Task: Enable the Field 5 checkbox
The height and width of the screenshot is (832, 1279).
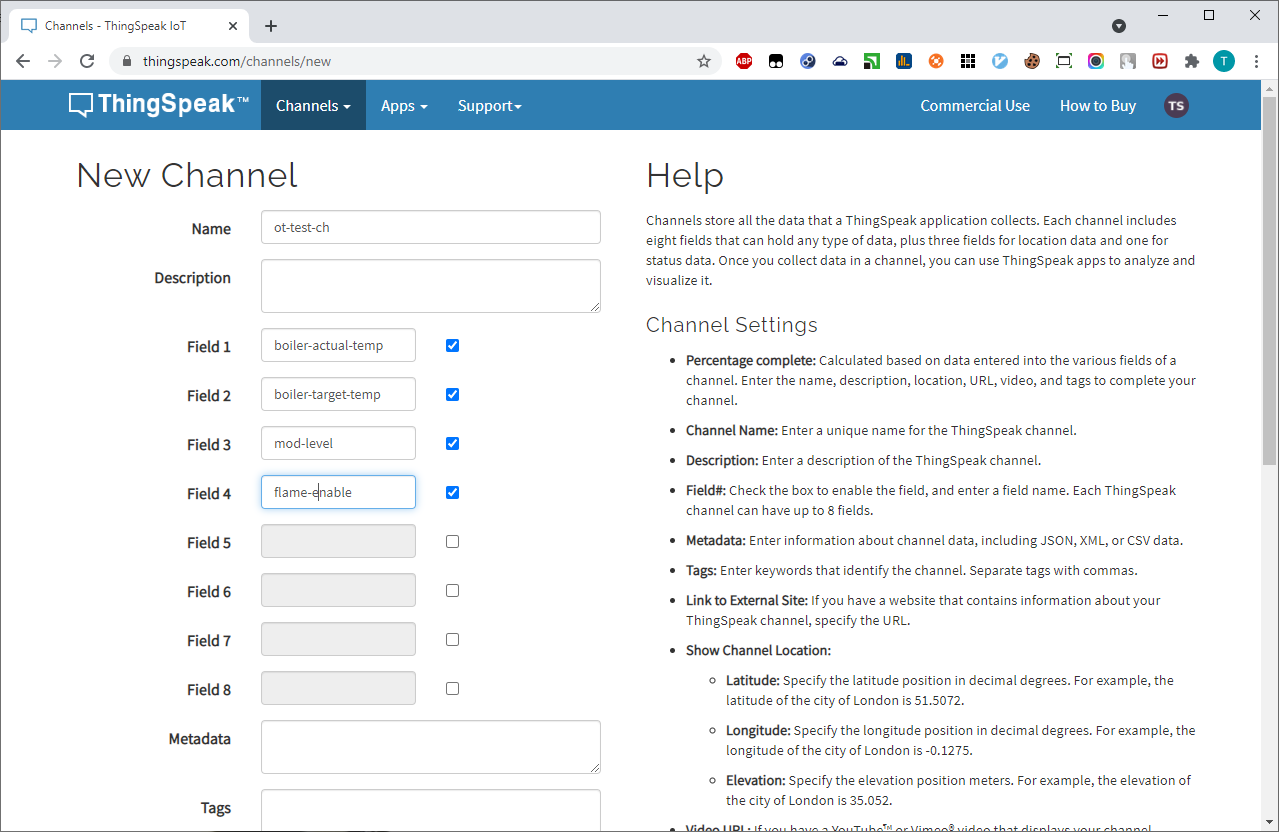Action: 452,542
